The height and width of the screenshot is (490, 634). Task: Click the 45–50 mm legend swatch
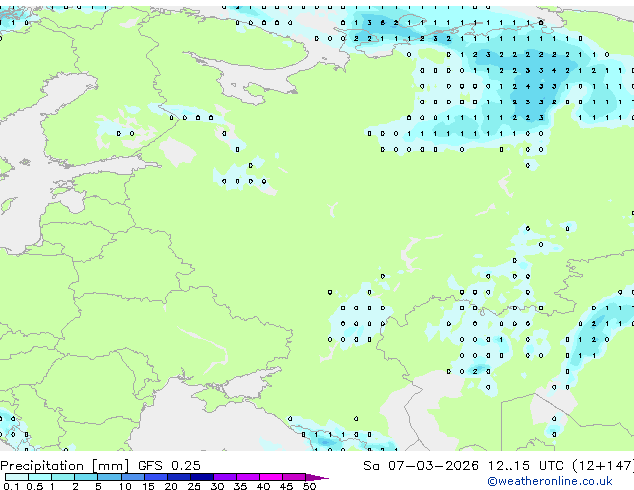click(294, 477)
